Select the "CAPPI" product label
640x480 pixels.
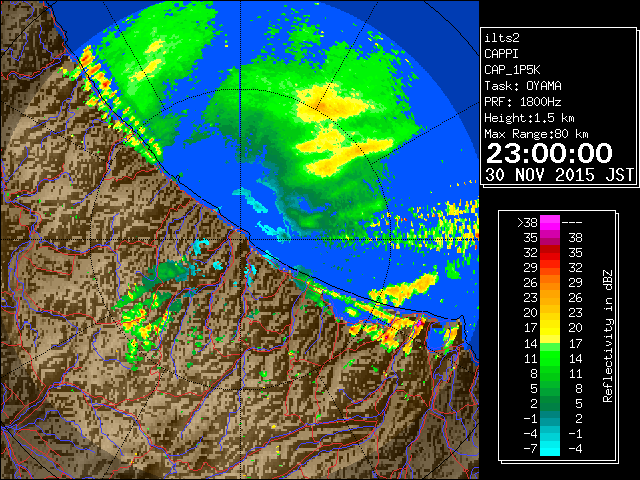click(501, 54)
